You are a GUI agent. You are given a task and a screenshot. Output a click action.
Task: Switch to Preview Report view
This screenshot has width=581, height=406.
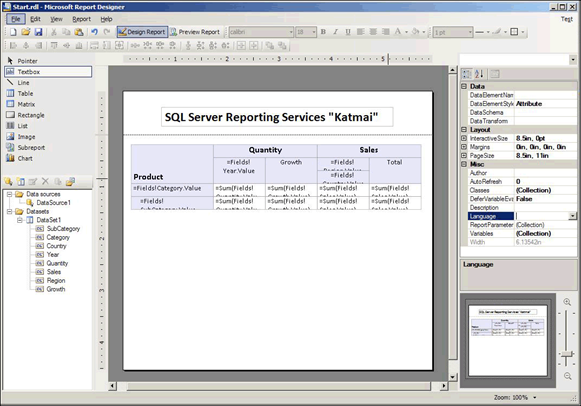pos(195,32)
